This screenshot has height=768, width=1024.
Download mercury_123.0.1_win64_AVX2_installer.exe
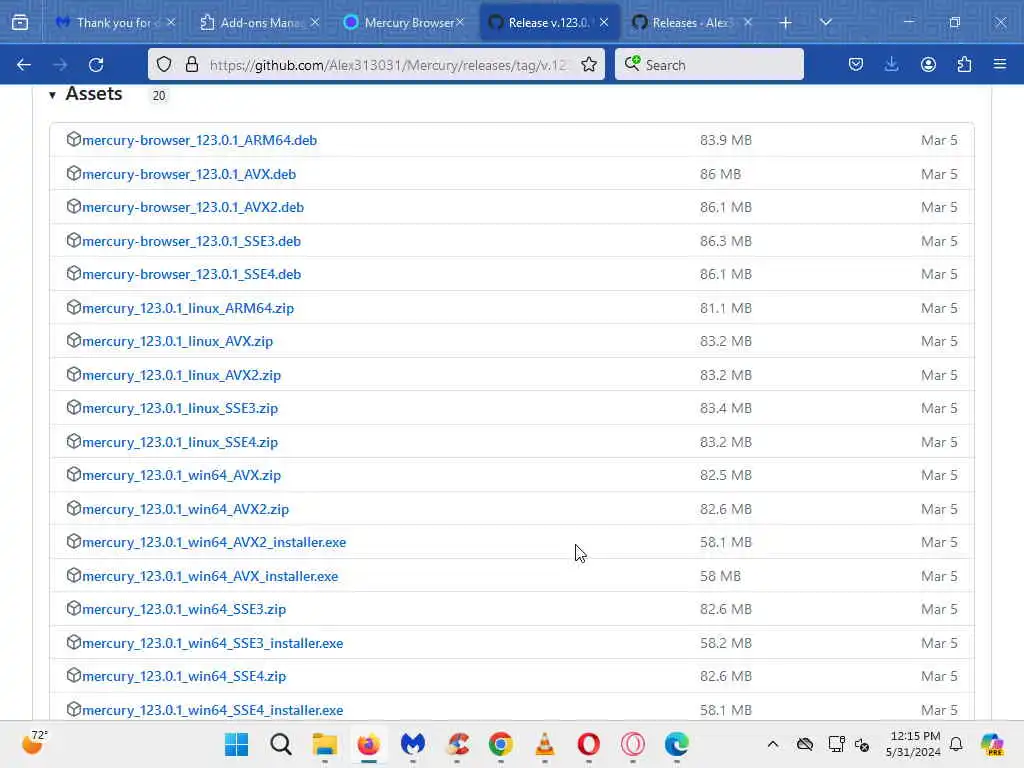coord(214,542)
